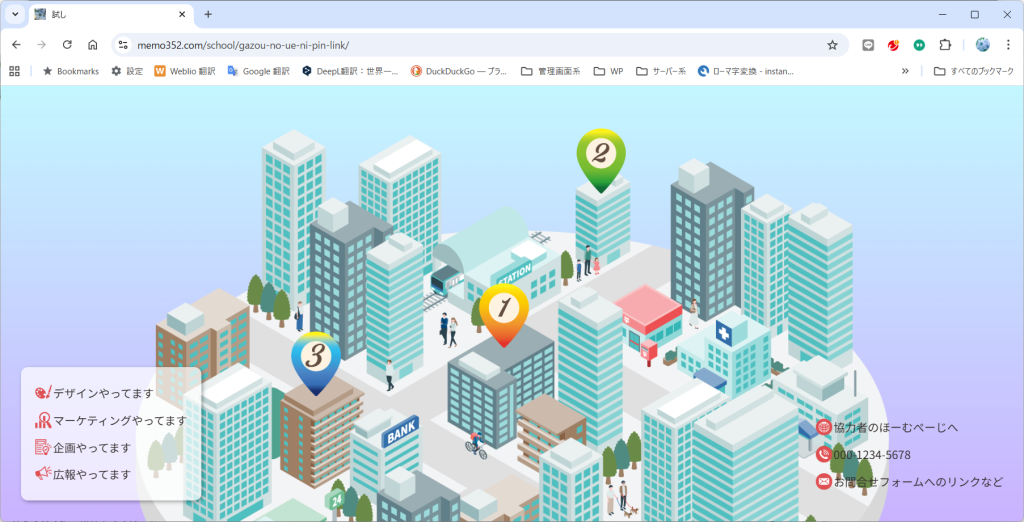
Task: Click the 000-1234-5678 phone number link
Action: (871, 455)
